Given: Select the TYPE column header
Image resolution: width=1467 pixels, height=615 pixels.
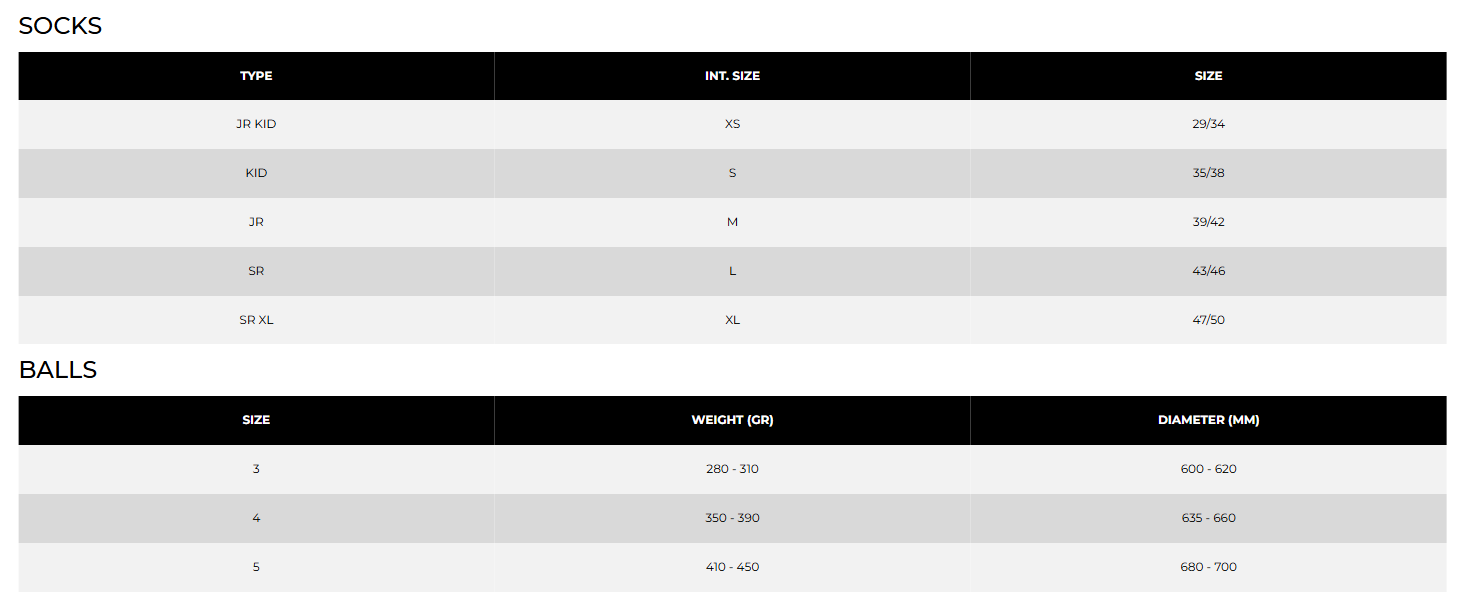Looking at the screenshot, I should point(256,76).
